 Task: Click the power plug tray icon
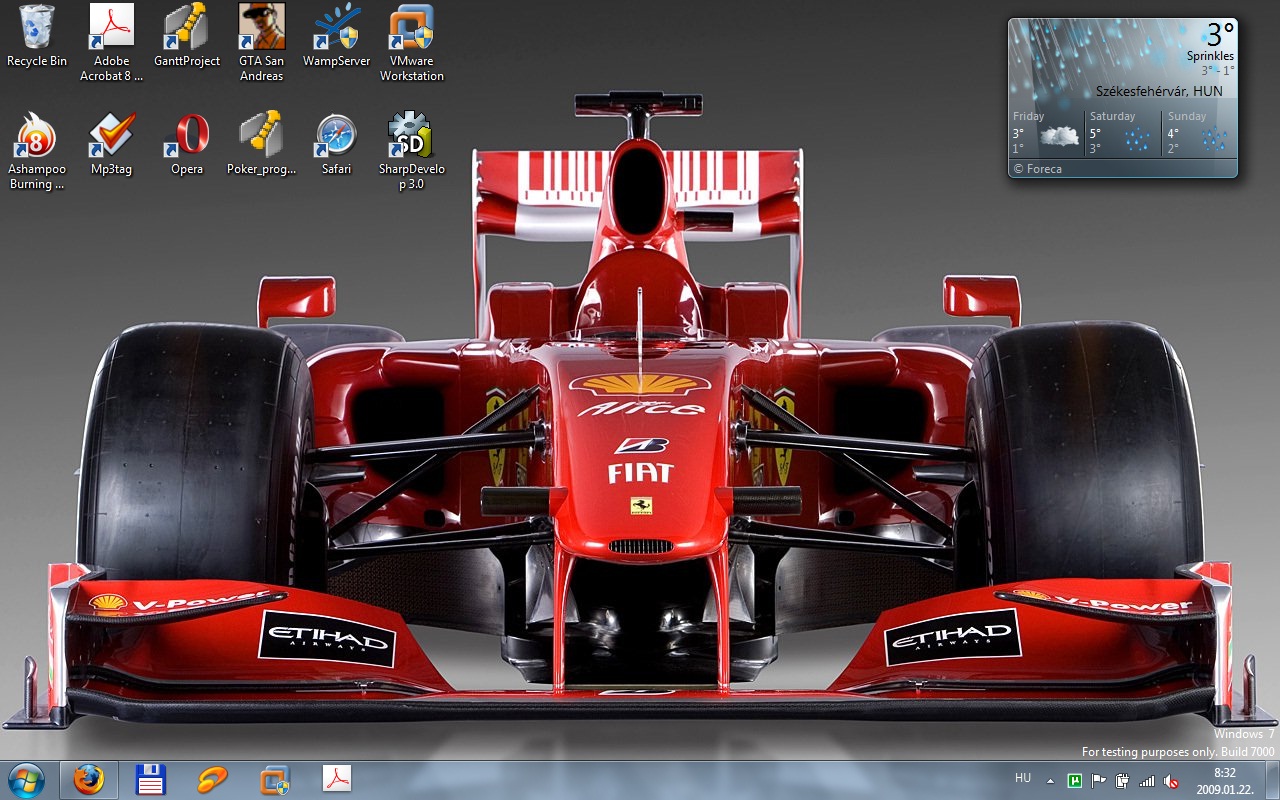1123,781
